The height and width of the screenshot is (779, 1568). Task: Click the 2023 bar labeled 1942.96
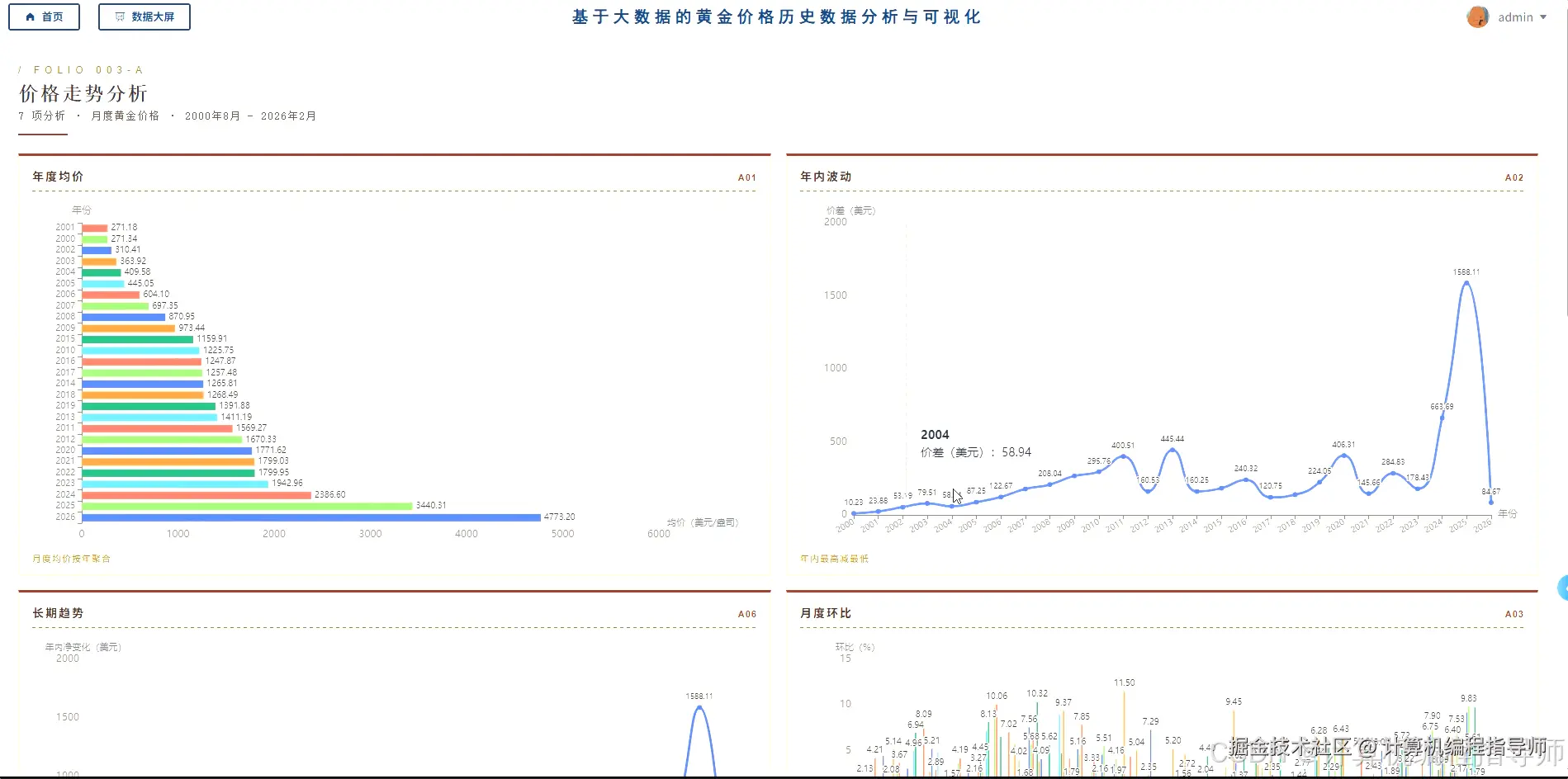[x=175, y=484]
